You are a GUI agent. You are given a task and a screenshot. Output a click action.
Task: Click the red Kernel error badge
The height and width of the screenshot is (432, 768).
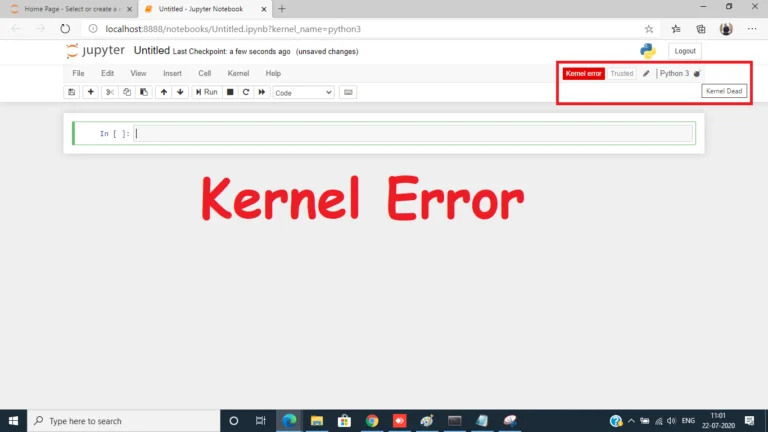click(x=583, y=73)
